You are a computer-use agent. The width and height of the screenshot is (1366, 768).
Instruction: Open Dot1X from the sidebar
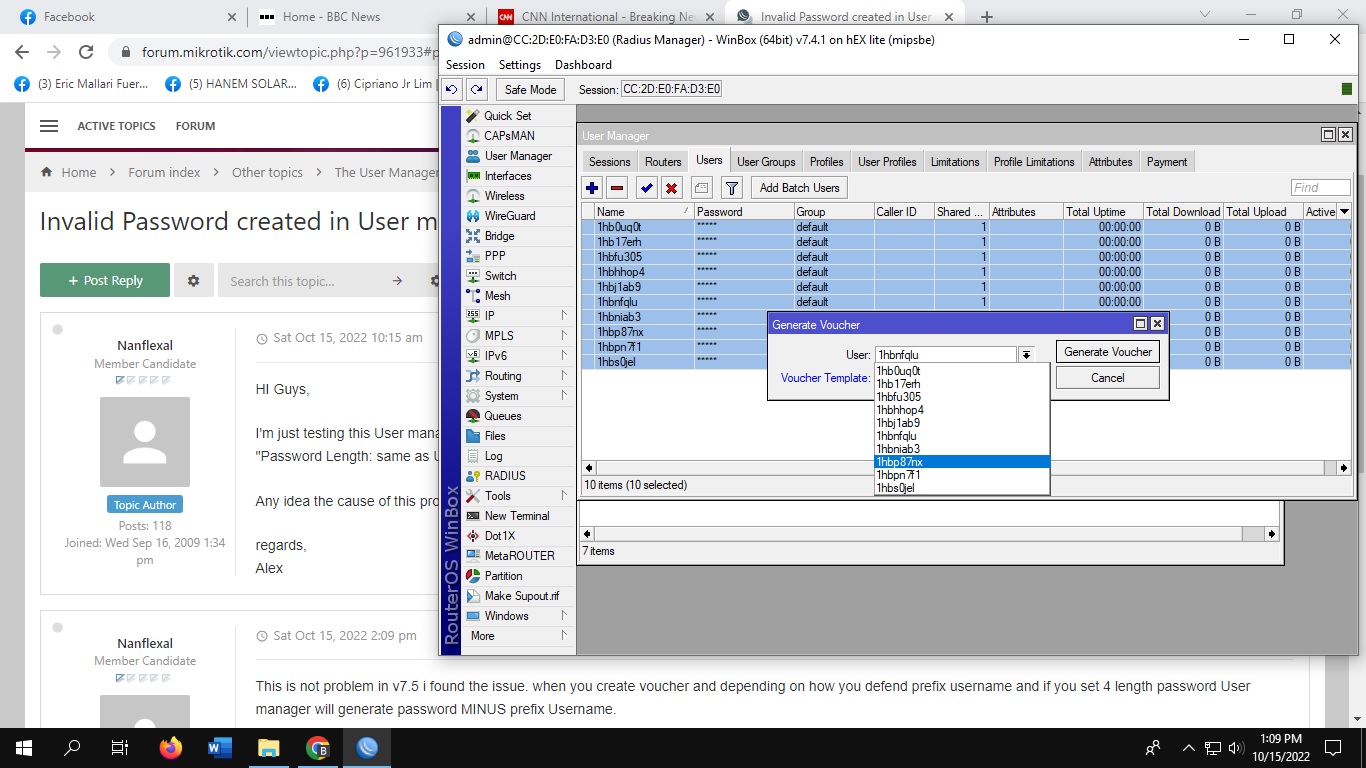click(500, 536)
